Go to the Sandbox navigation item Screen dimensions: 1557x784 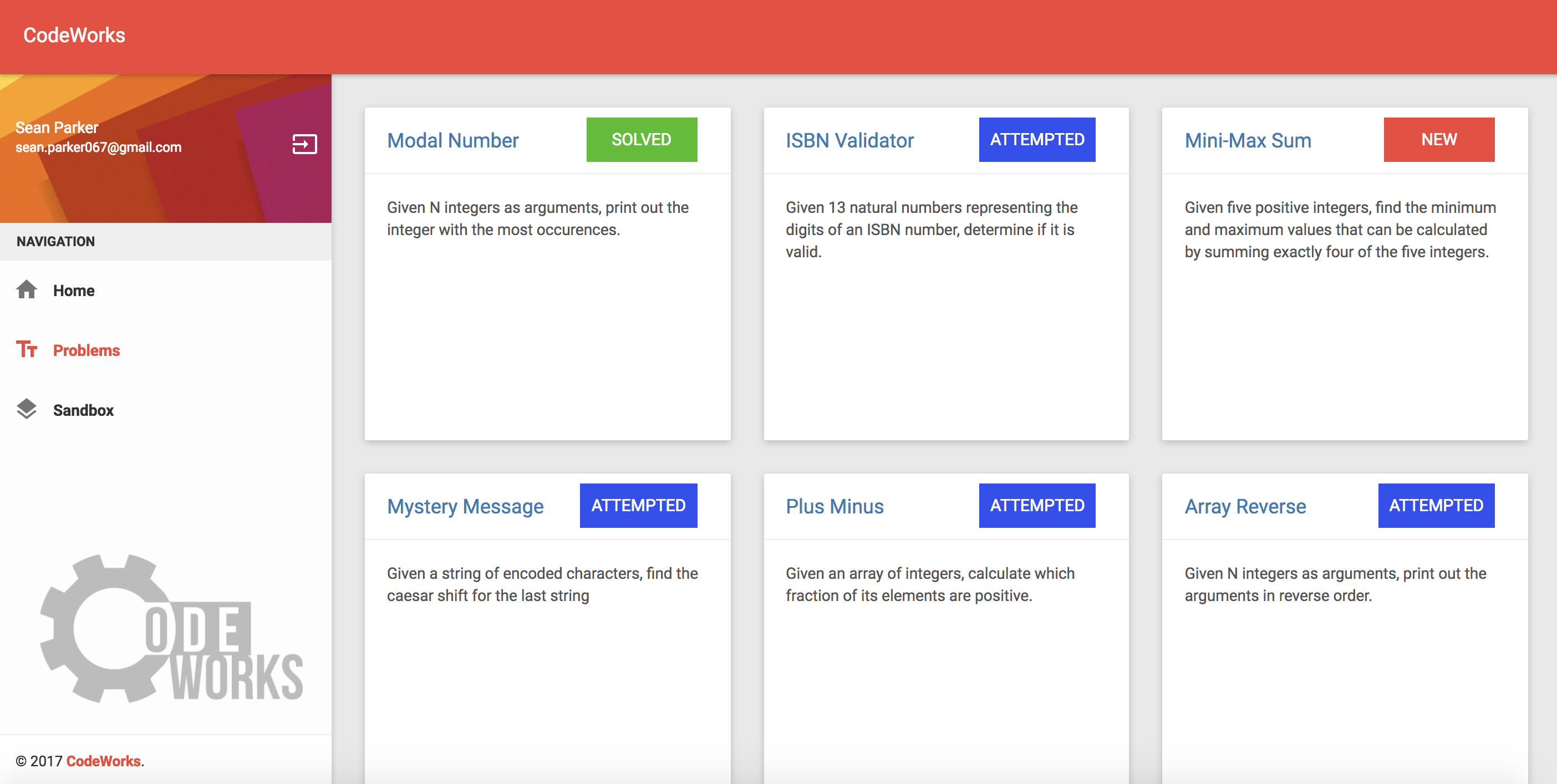click(83, 410)
